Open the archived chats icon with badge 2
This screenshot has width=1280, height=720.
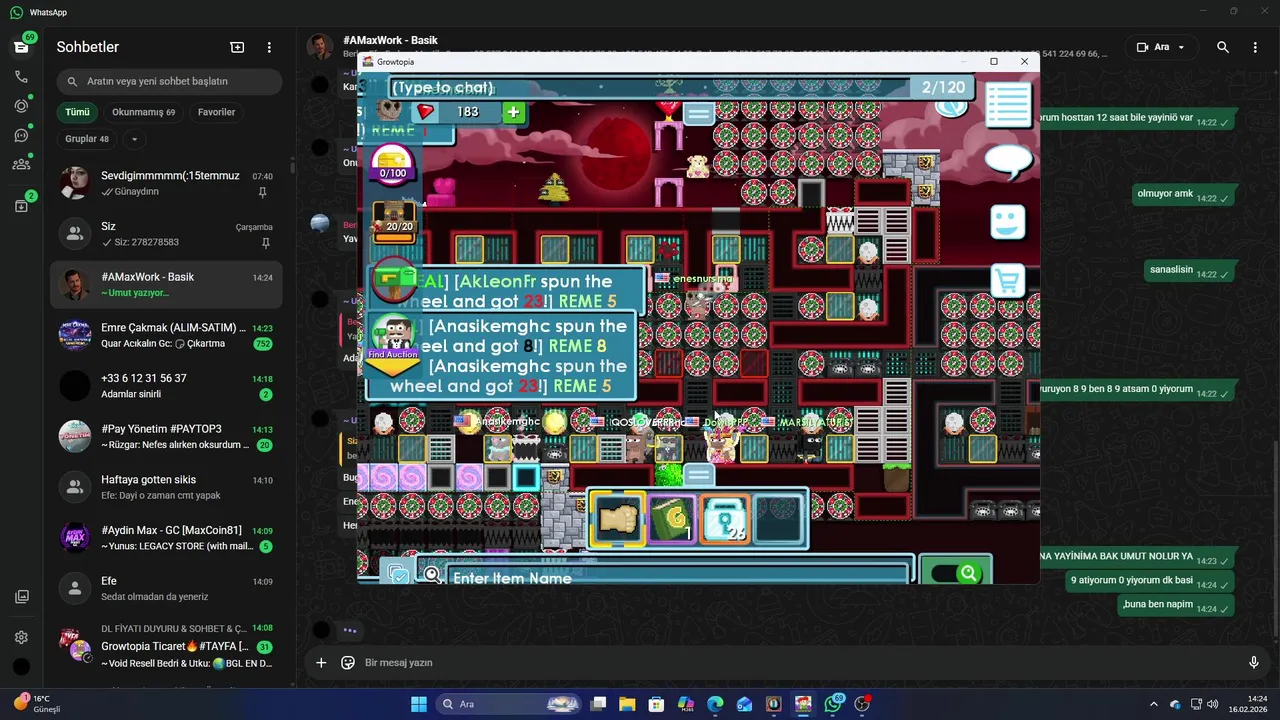pyautogui.click(x=21, y=206)
